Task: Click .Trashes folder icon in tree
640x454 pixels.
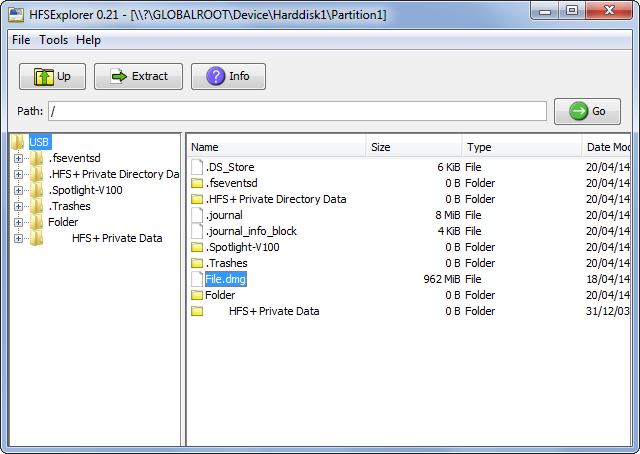Action: [36, 206]
